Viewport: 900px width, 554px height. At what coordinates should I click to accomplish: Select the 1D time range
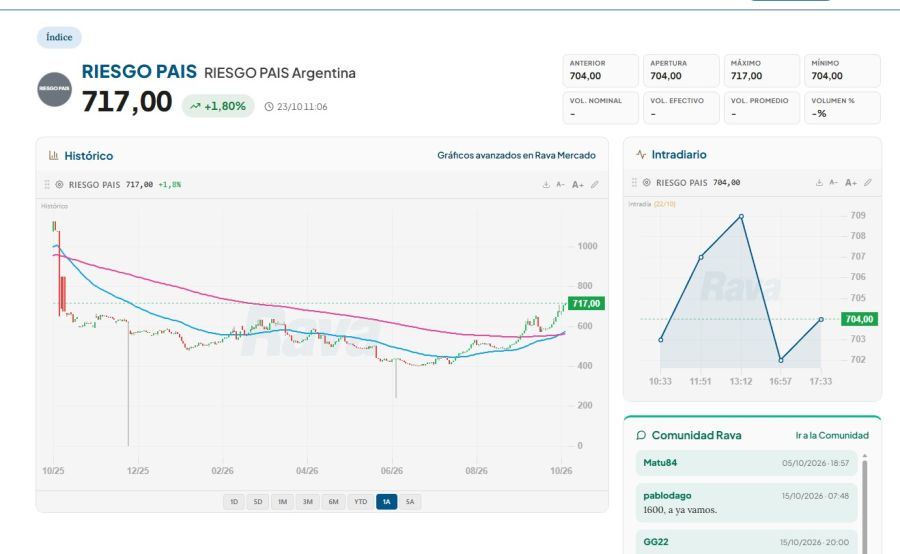coord(234,502)
